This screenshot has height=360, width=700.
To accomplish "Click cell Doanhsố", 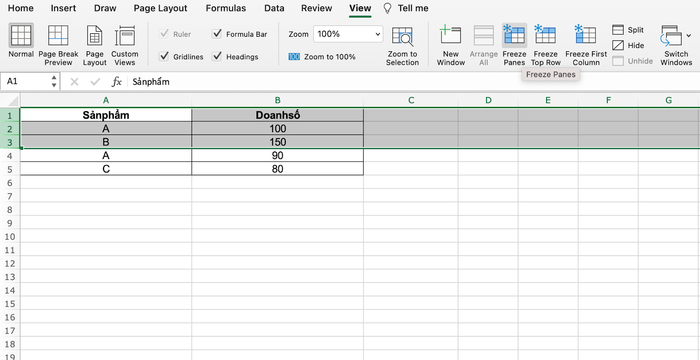I will 278,115.
